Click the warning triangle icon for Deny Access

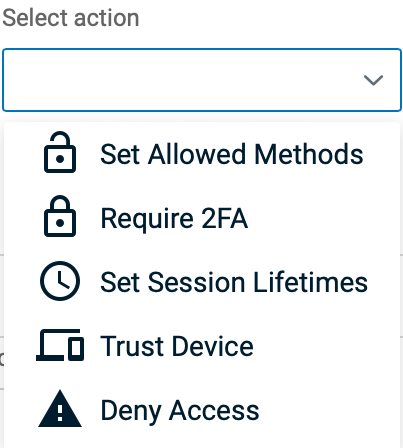pyautogui.click(x=60, y=408)
